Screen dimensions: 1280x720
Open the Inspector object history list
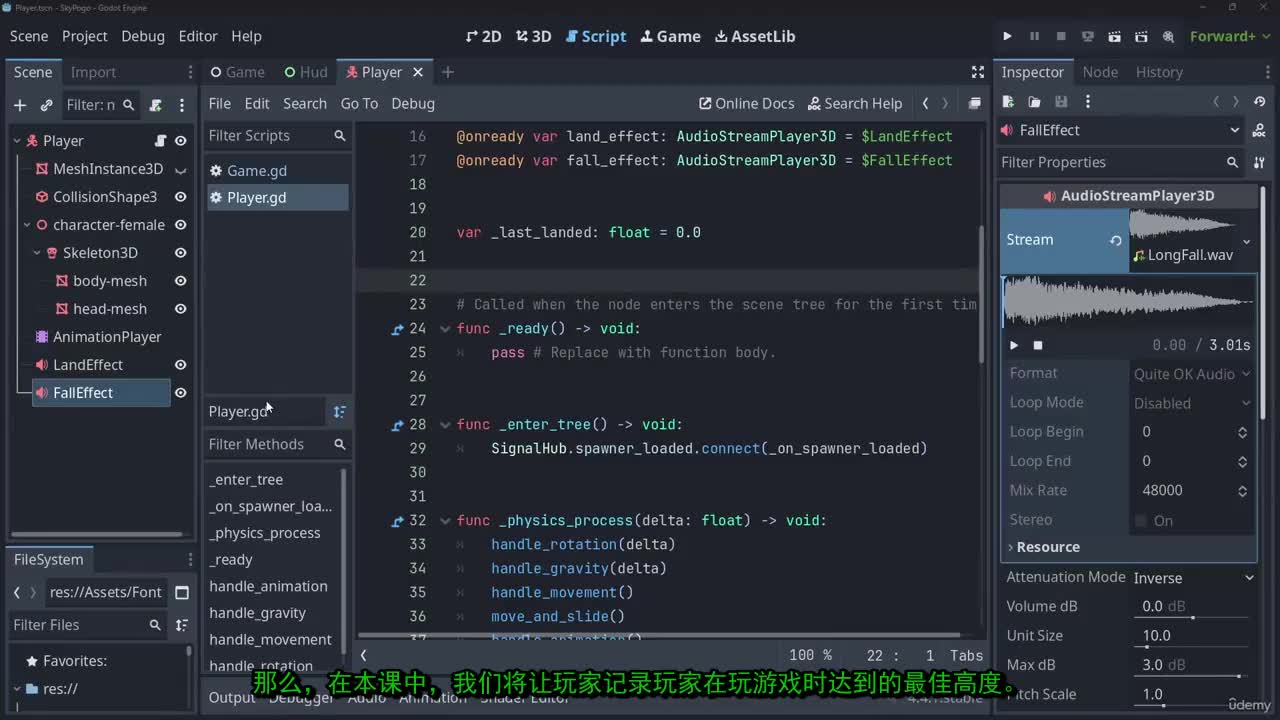(x=1261, y=102)
